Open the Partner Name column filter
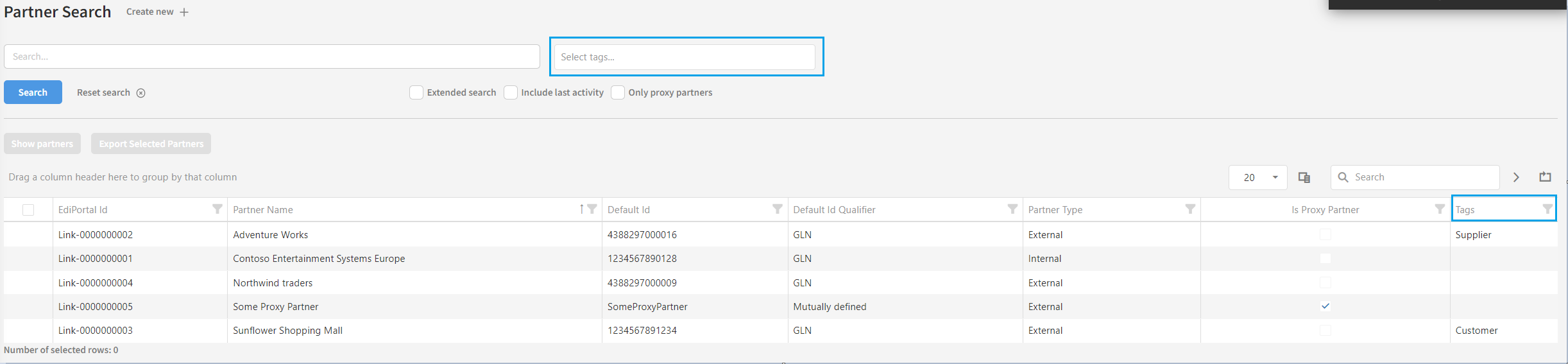The height and width of the screenshot is (364, 1568). click(592, 209)
